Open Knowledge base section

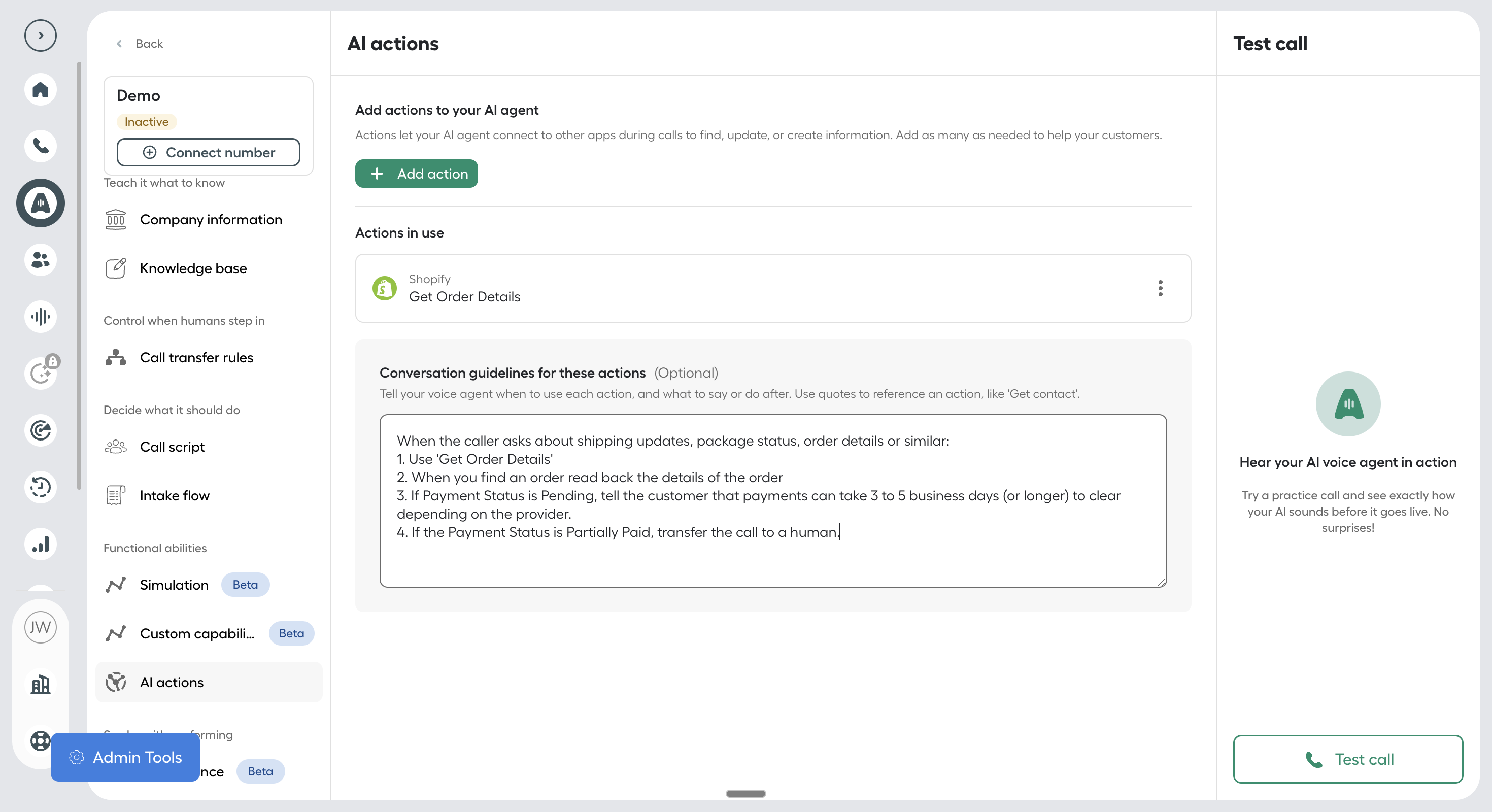209,268
